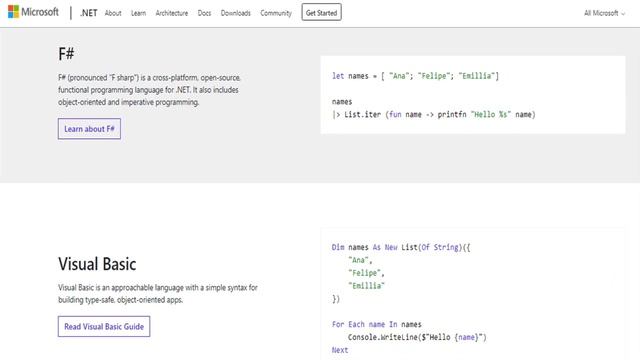Click the 'Next' keyword in VB code

coord(340,350)
